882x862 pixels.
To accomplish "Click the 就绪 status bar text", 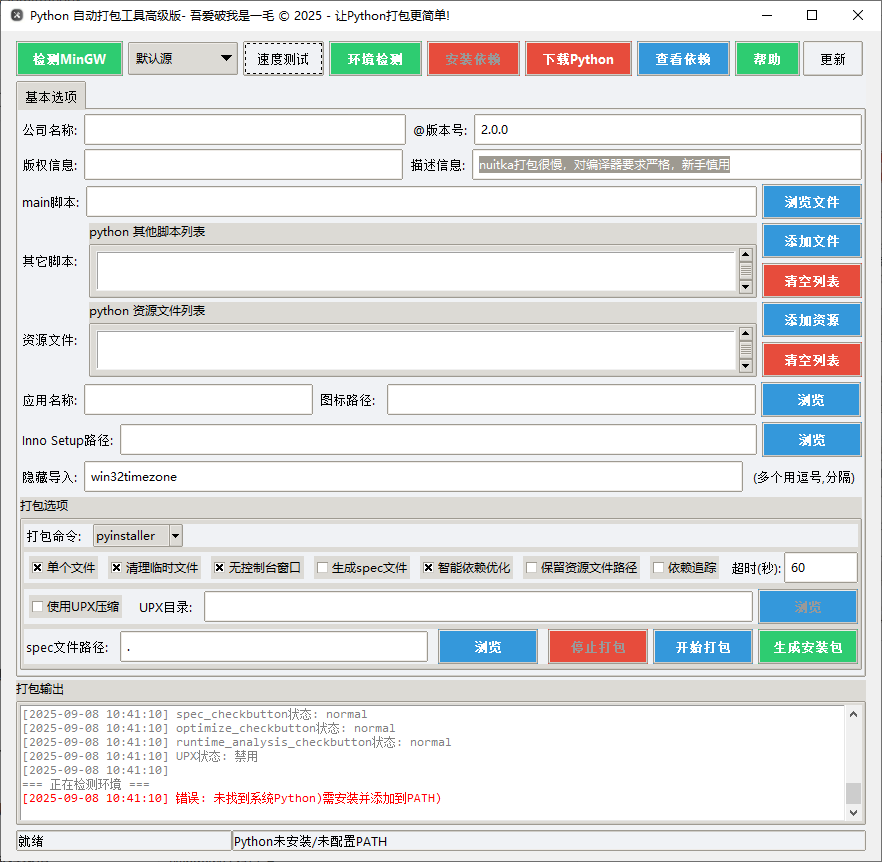I will click(x=30, y=841).
